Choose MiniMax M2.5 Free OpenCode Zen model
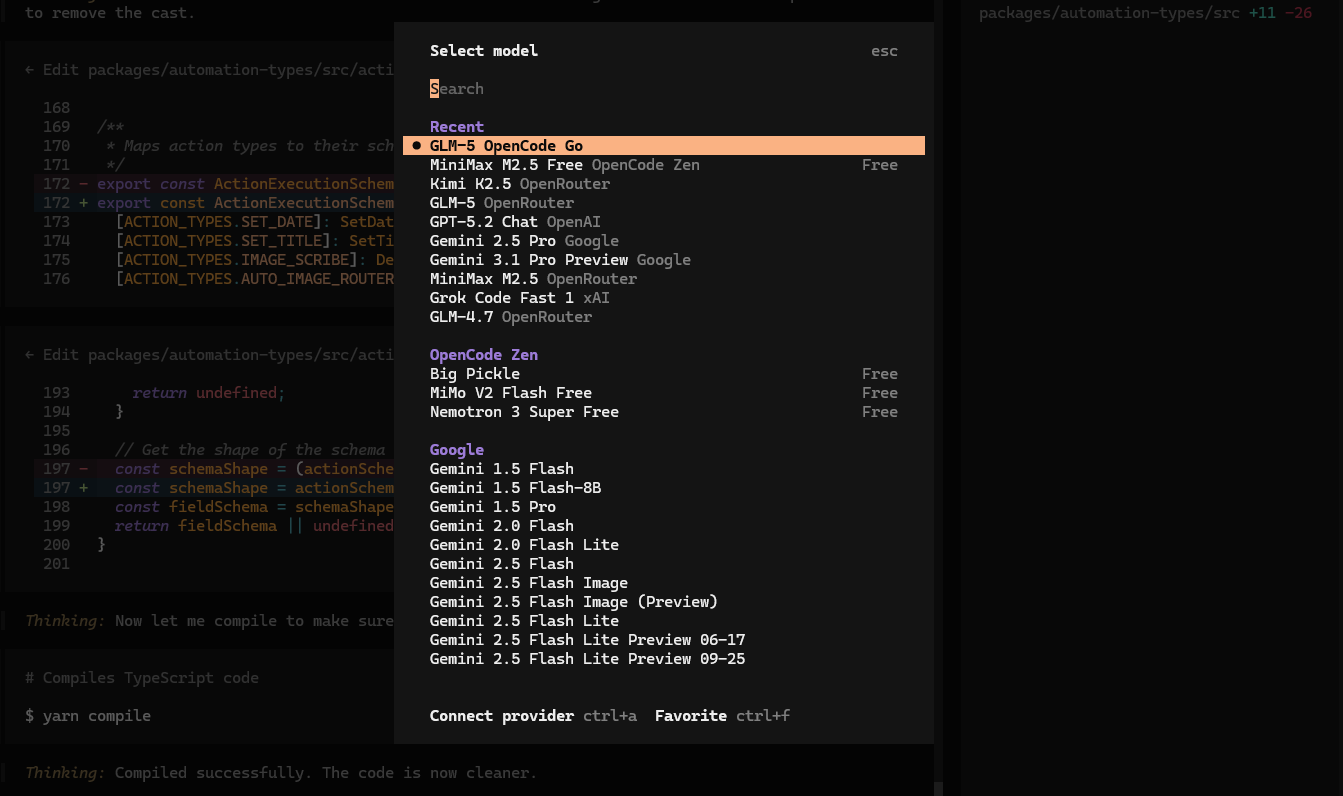1343x796 pixels. coord(664,165)
